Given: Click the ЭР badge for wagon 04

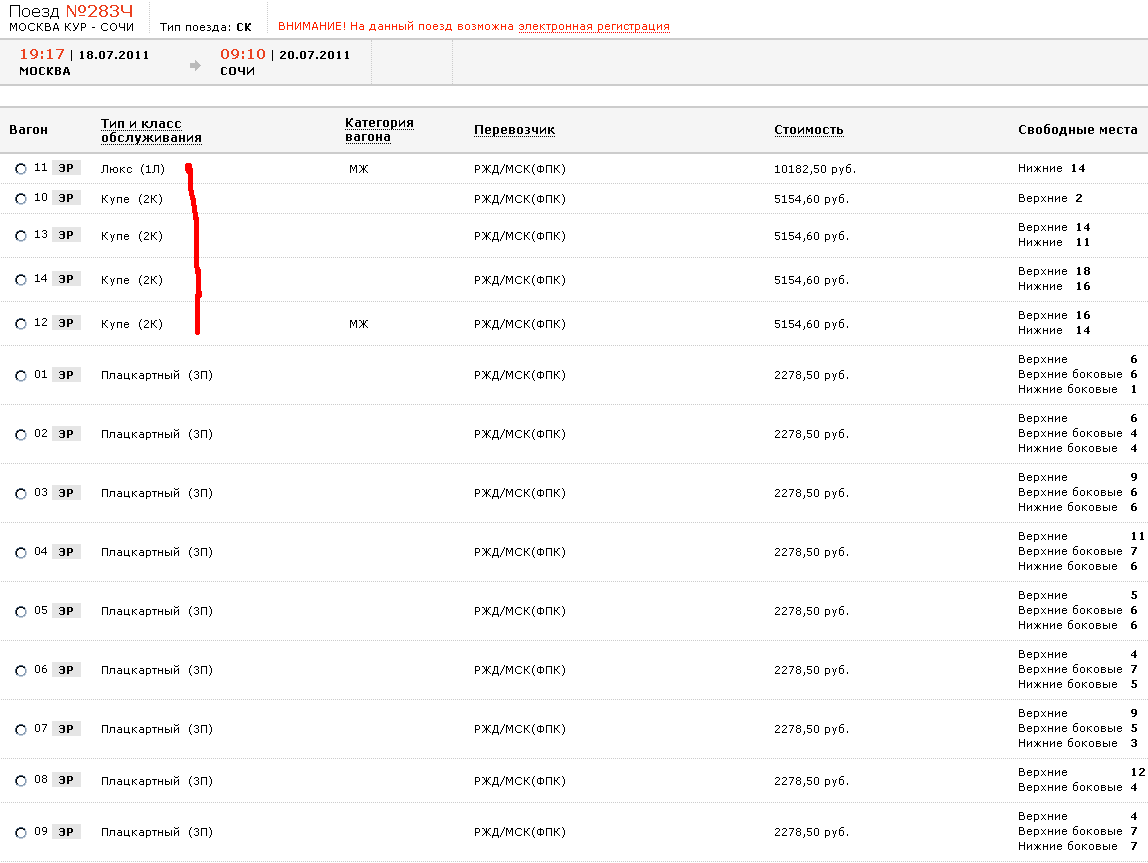Looking at the screenshot, I should click(66, 552).
